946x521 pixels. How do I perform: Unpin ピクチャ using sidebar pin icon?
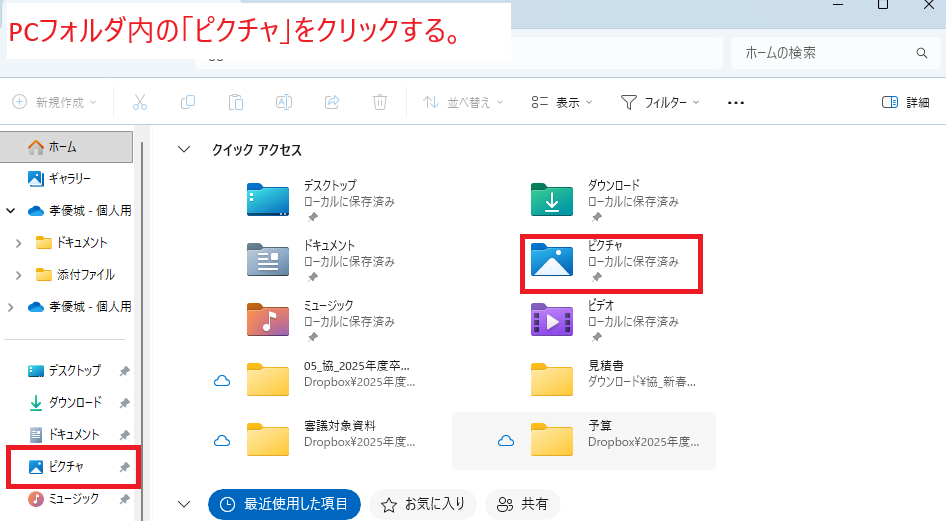[124, 467]
